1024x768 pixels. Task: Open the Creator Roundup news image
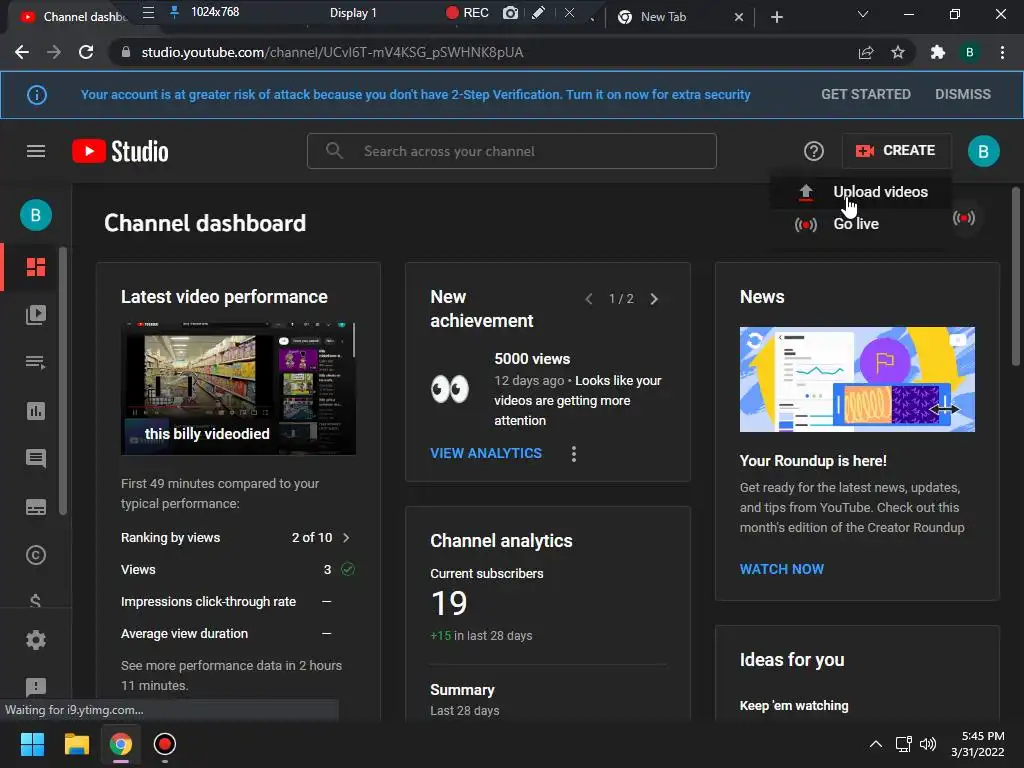click(x=857, y=379)
